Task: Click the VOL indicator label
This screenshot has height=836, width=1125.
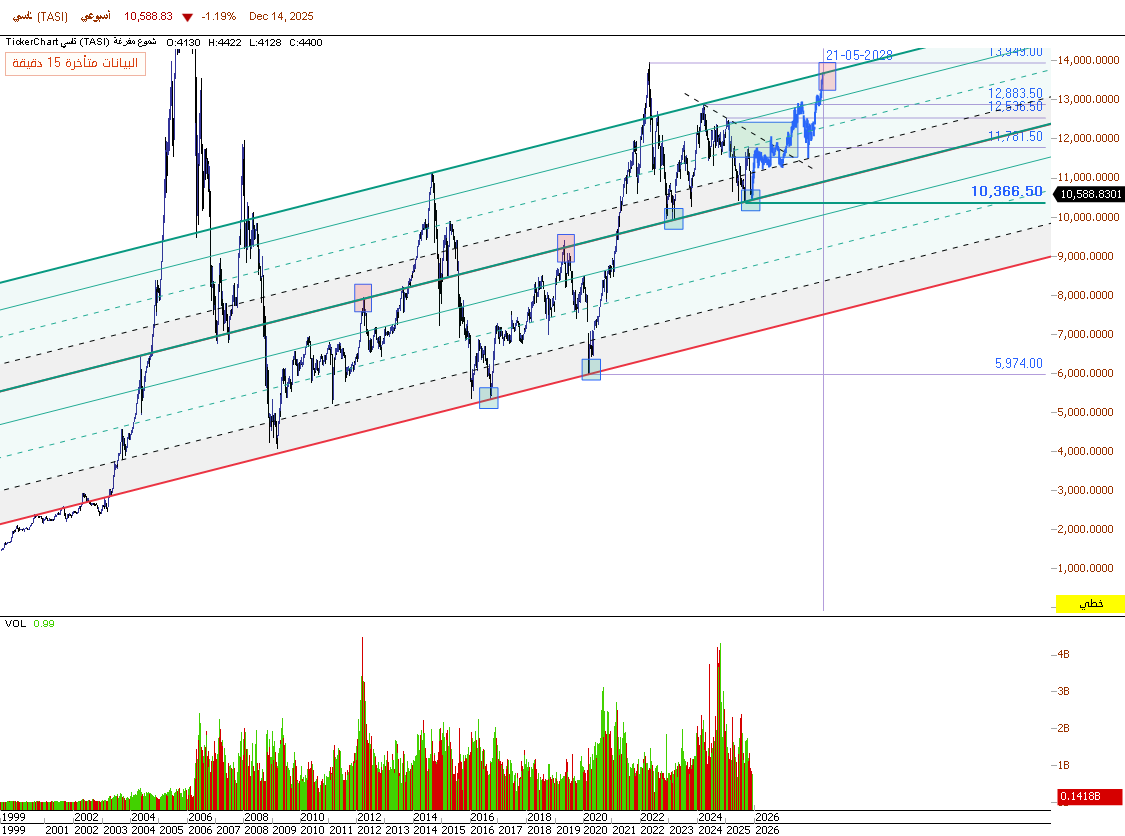Action: [x=15, y=624]
